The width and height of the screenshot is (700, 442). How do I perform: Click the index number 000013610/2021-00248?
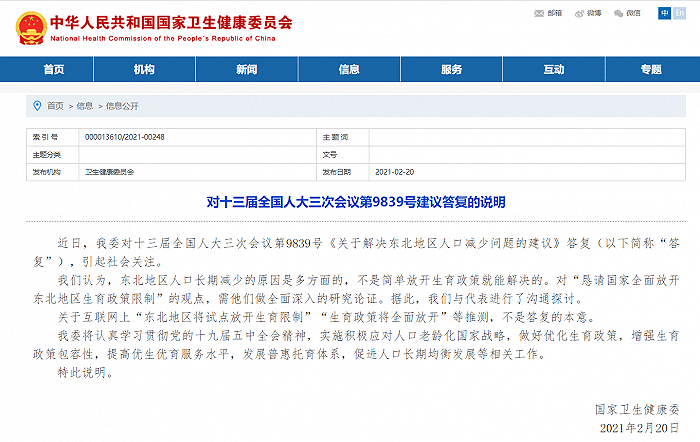point(126,137)
